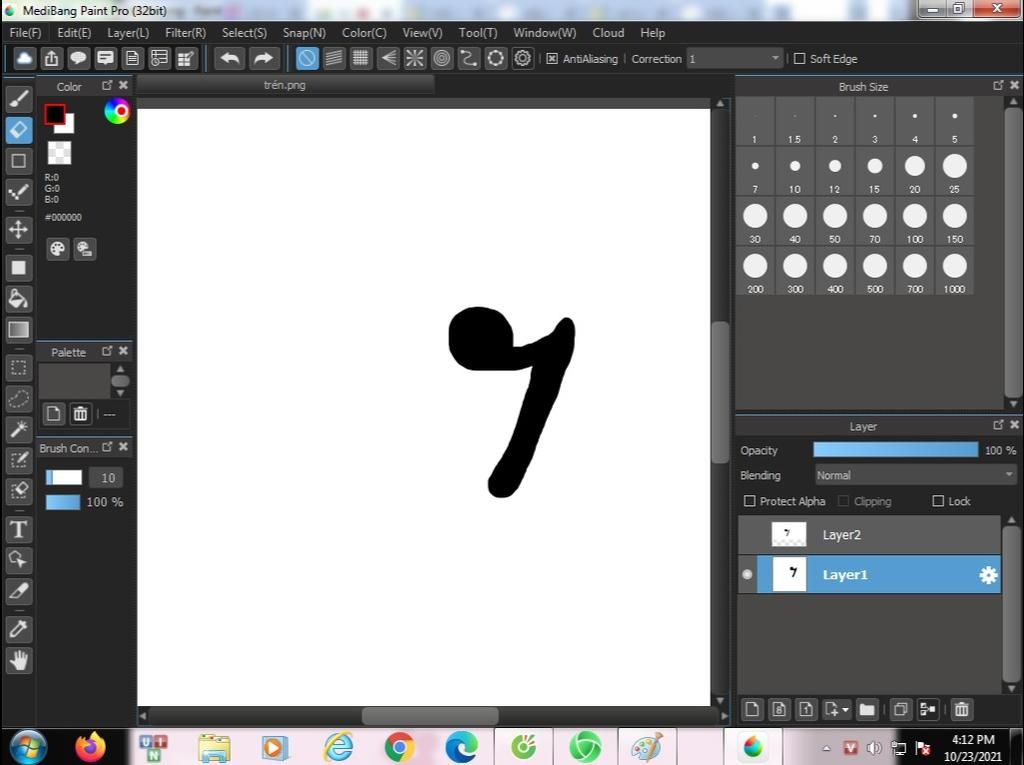The height and width of the screenshot is (765, 1024).
Task: Select the Eyedropper tool
Action: (x=19, y=629)
